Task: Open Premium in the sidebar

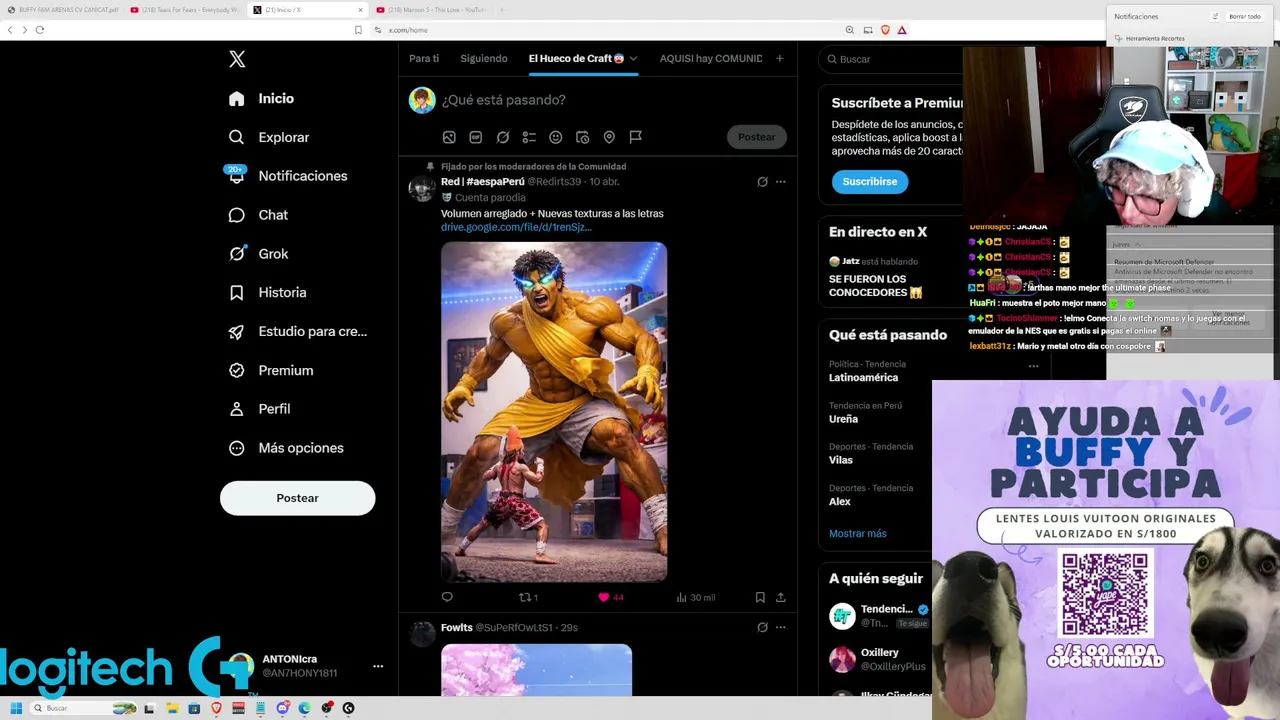Action: 270,370
